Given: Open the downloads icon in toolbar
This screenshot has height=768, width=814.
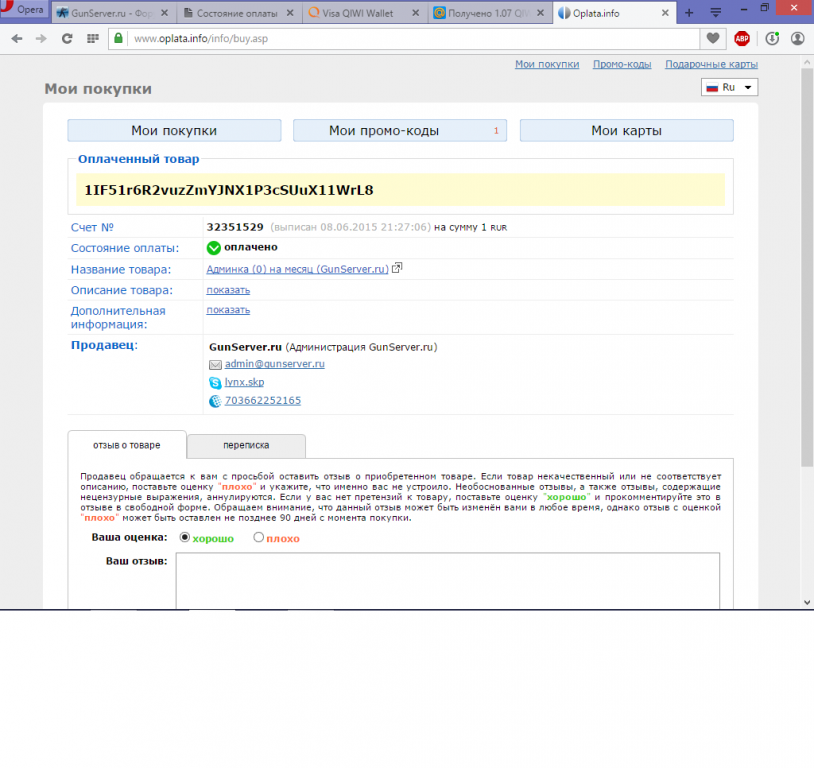Looking at the screenshot, I should click(x=772, y=38).
